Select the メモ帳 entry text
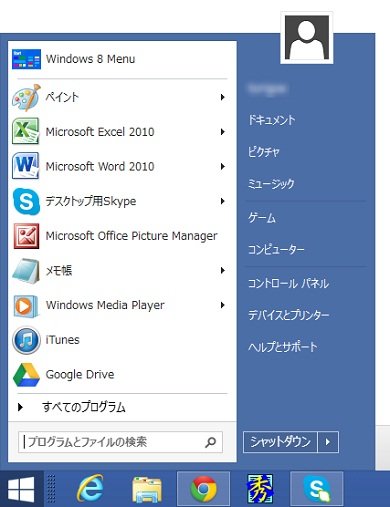Image resolution: width=390 pixels, height=507 pixels. 59,270
